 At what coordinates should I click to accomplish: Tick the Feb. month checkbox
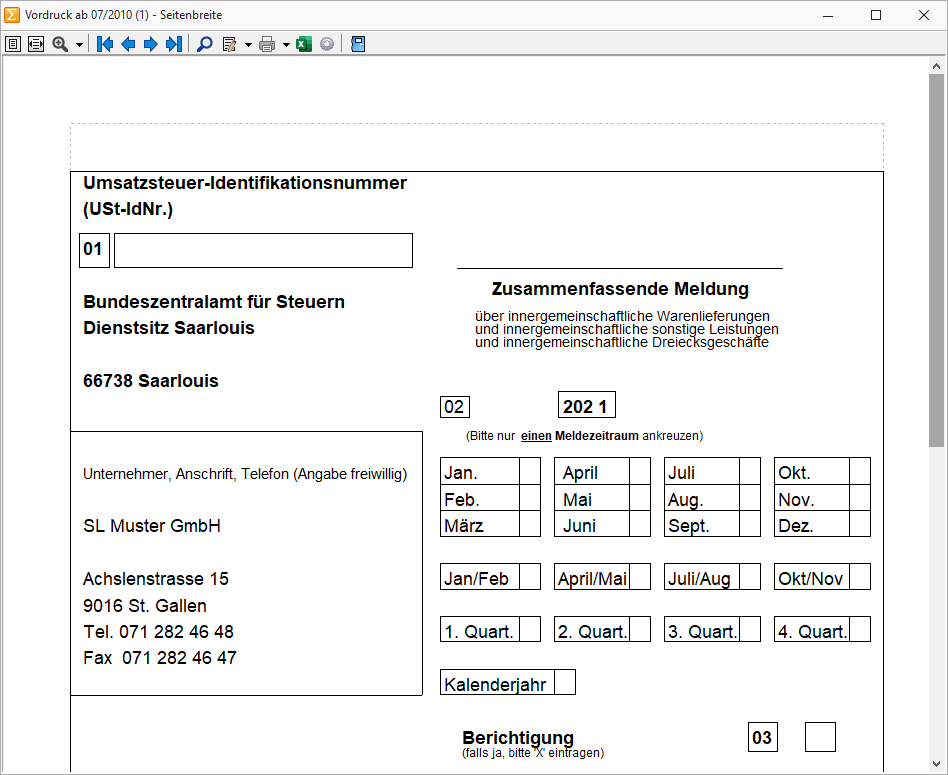click(x=530, y=498)
